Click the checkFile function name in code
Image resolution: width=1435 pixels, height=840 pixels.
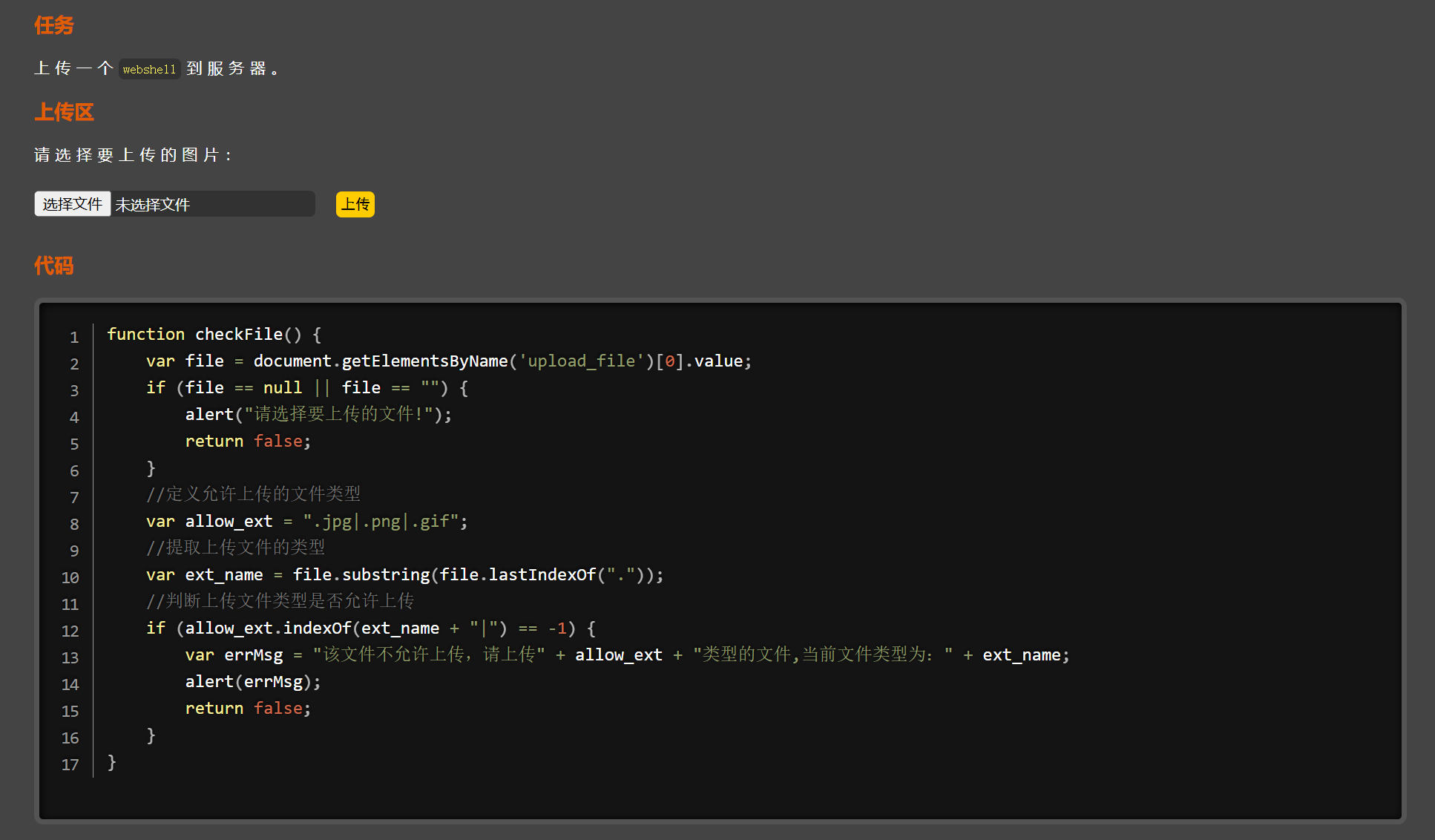coord(238,335)
